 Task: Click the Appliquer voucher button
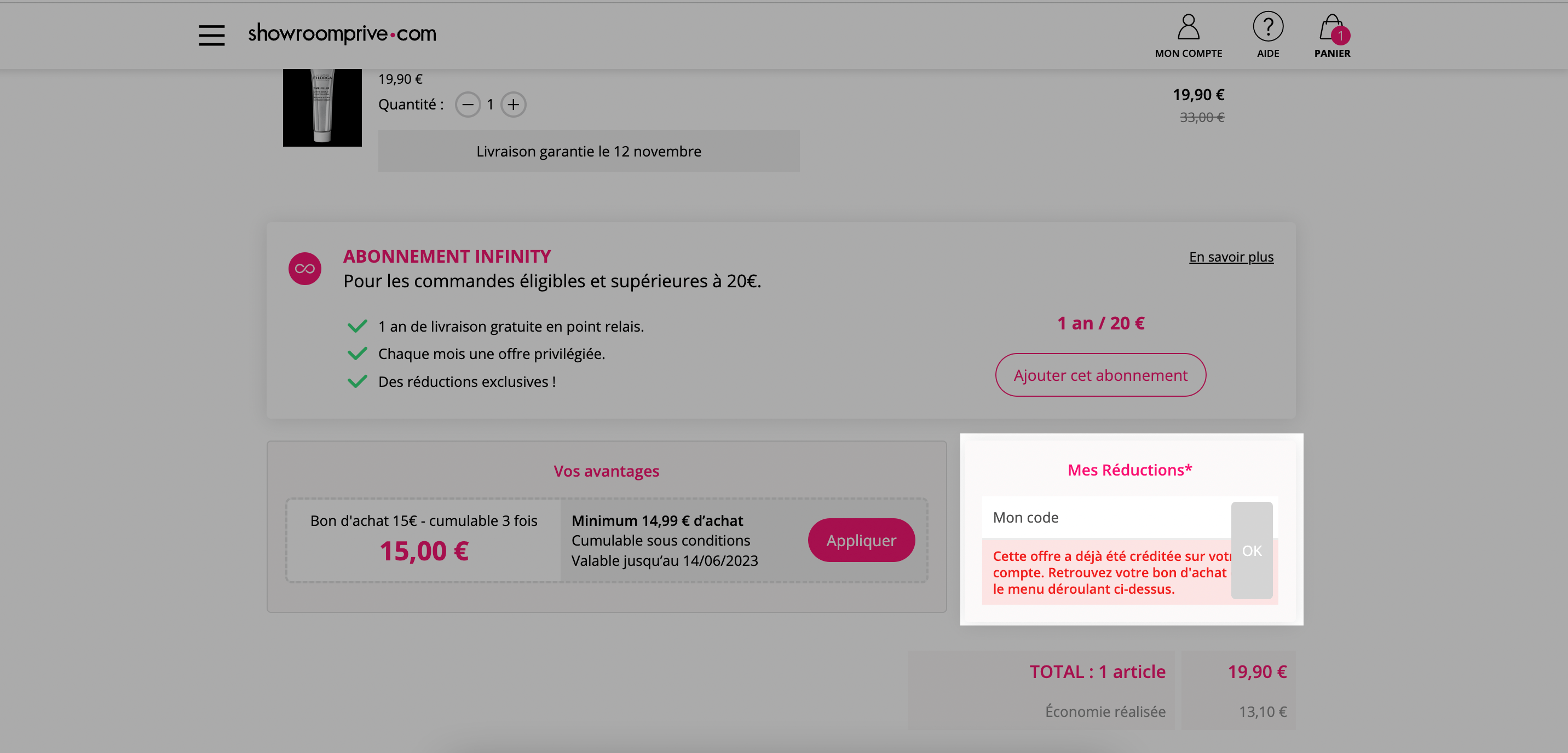[x=861, y=540]
